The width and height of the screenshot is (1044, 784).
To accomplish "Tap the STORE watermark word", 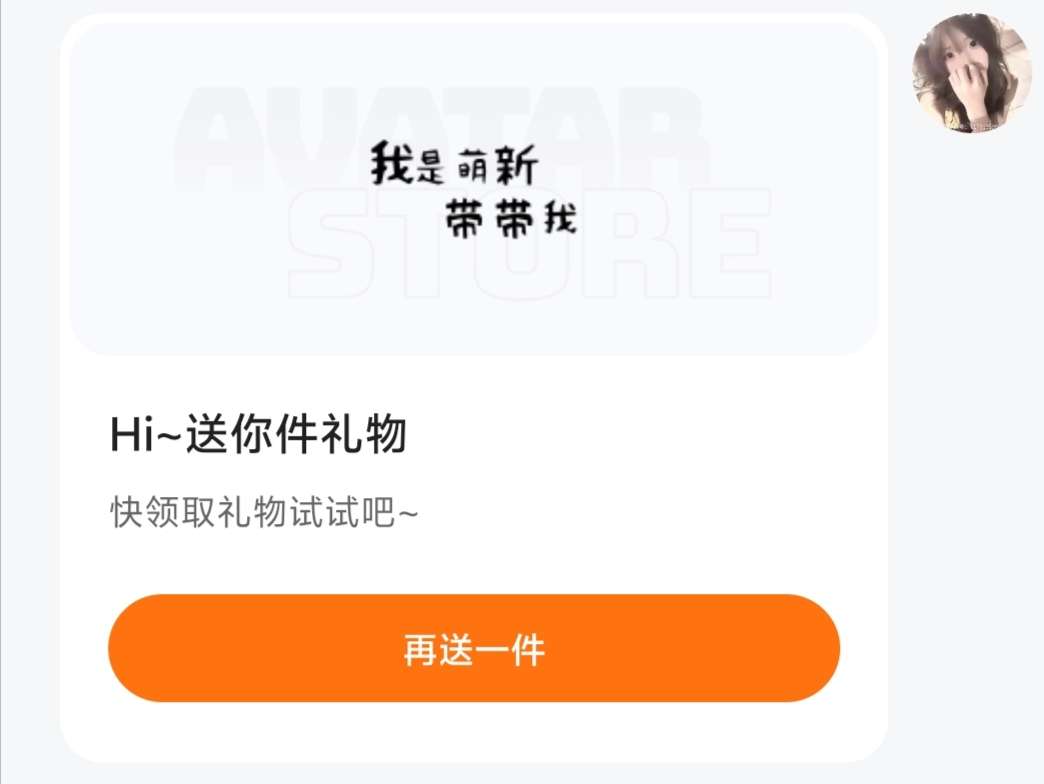I will pyautogui.click(x=530, y=243).
